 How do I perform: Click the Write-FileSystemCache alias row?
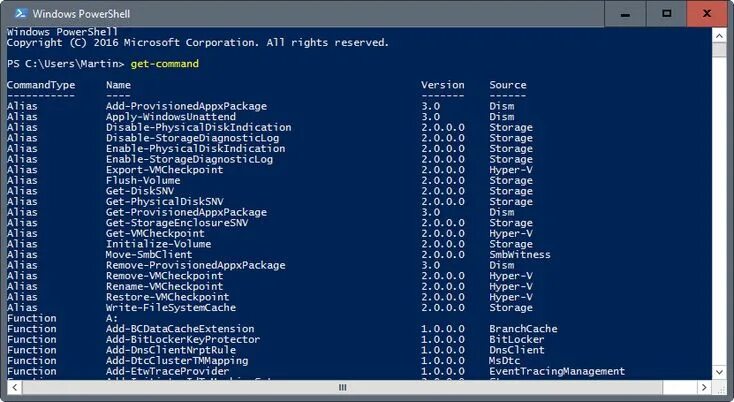(270, 307)
